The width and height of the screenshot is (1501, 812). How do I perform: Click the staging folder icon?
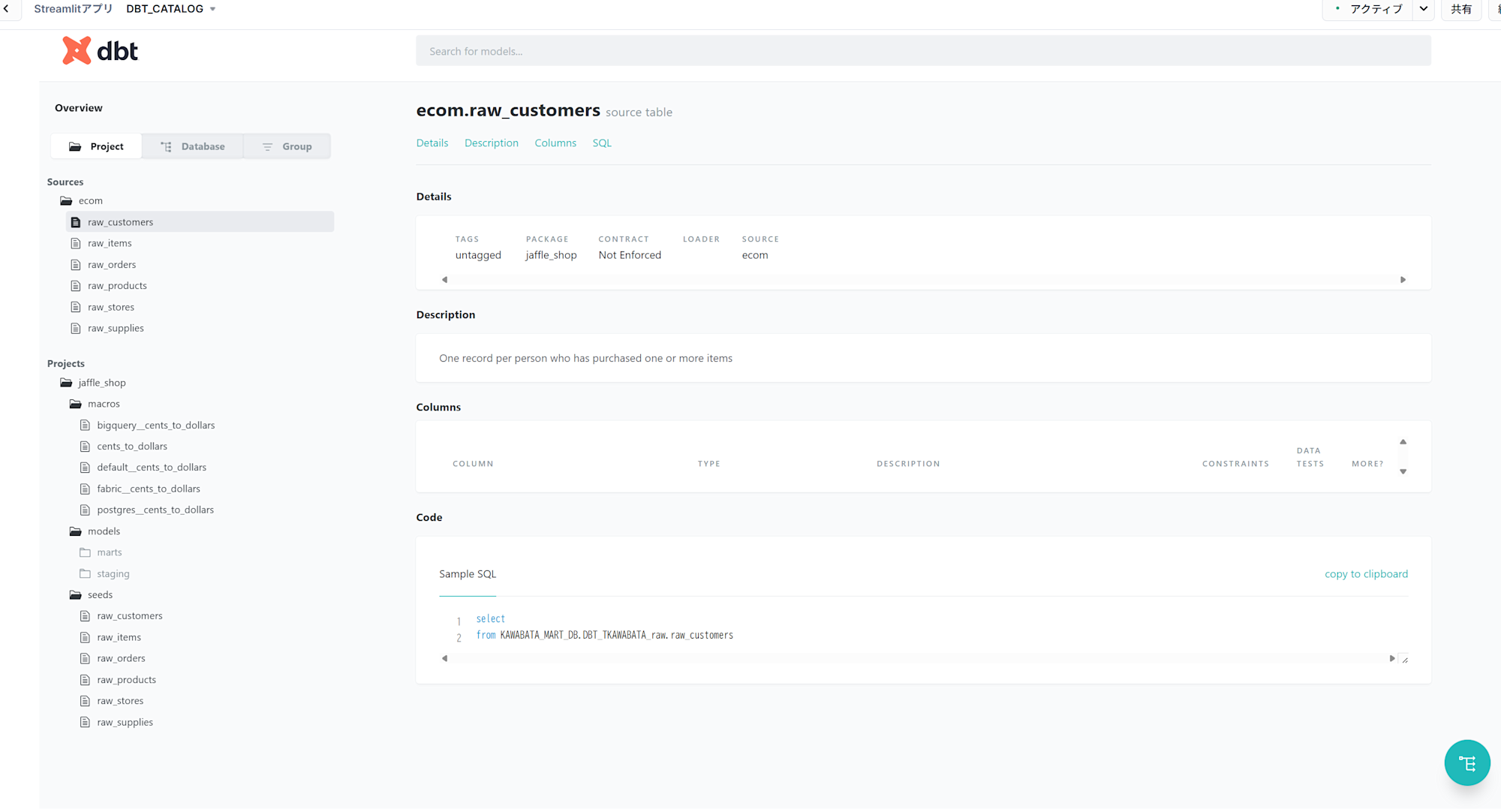pyautogui.click(x=85, y=573)
